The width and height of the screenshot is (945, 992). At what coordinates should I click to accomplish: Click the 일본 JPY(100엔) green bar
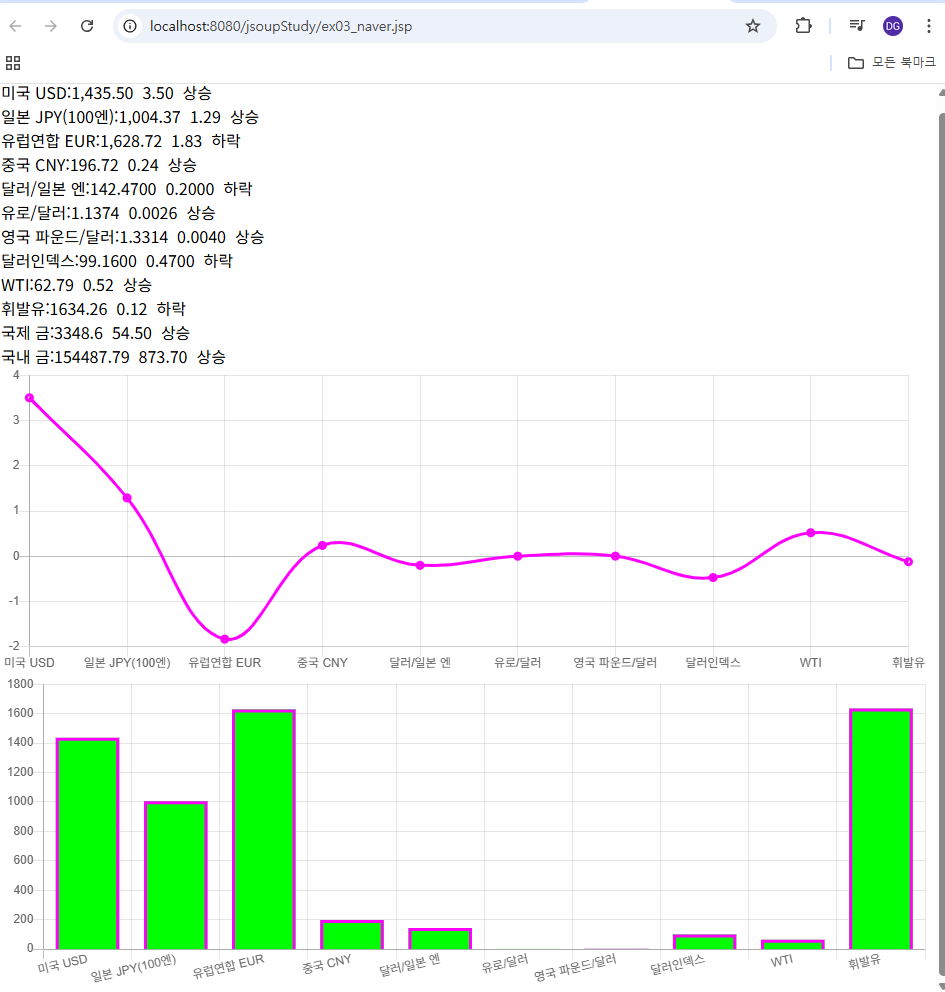(x=176, y=875)
